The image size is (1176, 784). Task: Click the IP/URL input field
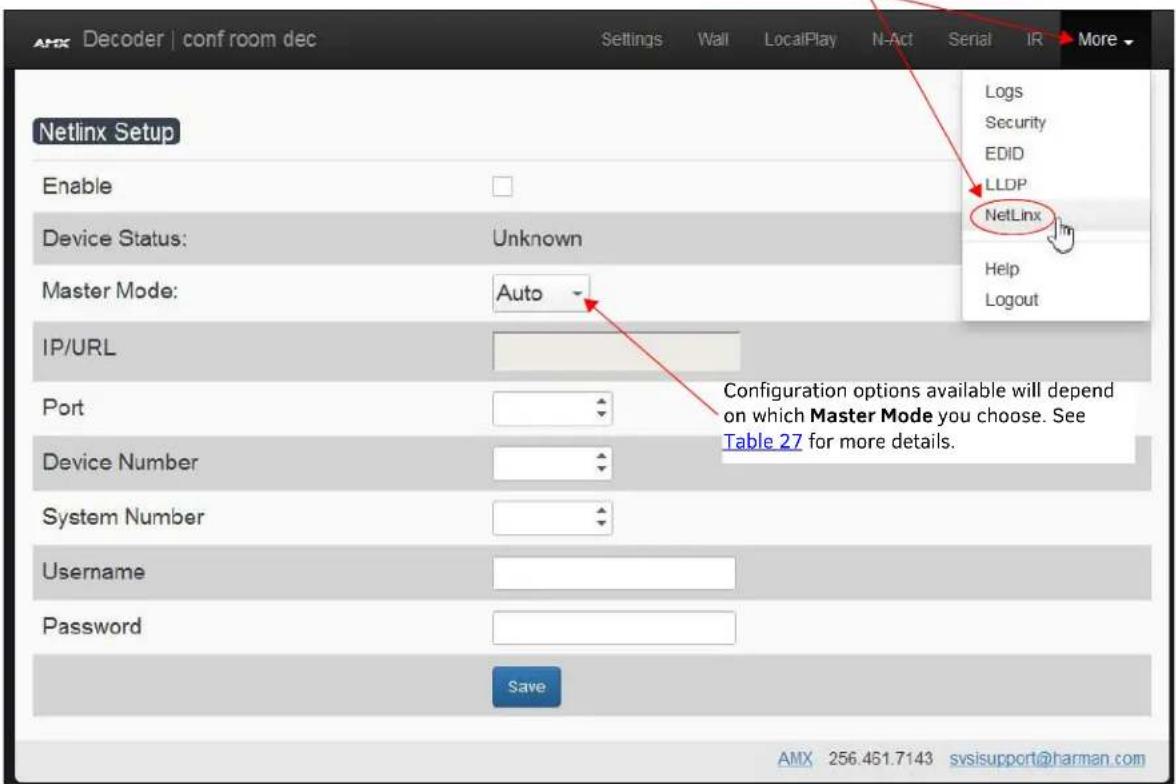pyautogui.click(x=616, y=350)
